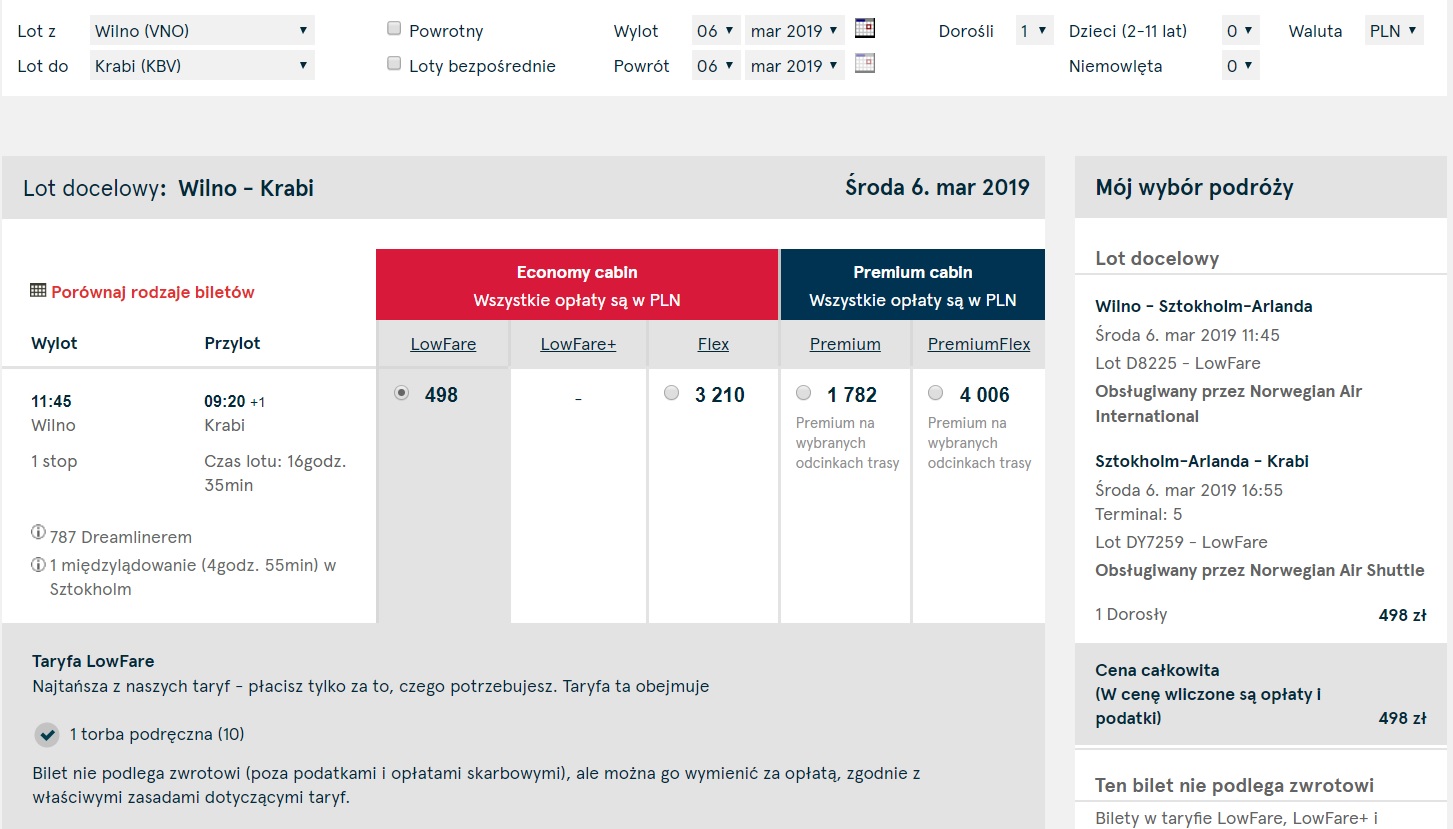Click the PremiumFlex column header
Viewport: 1453px width, 829px height.
pos(979,344)
